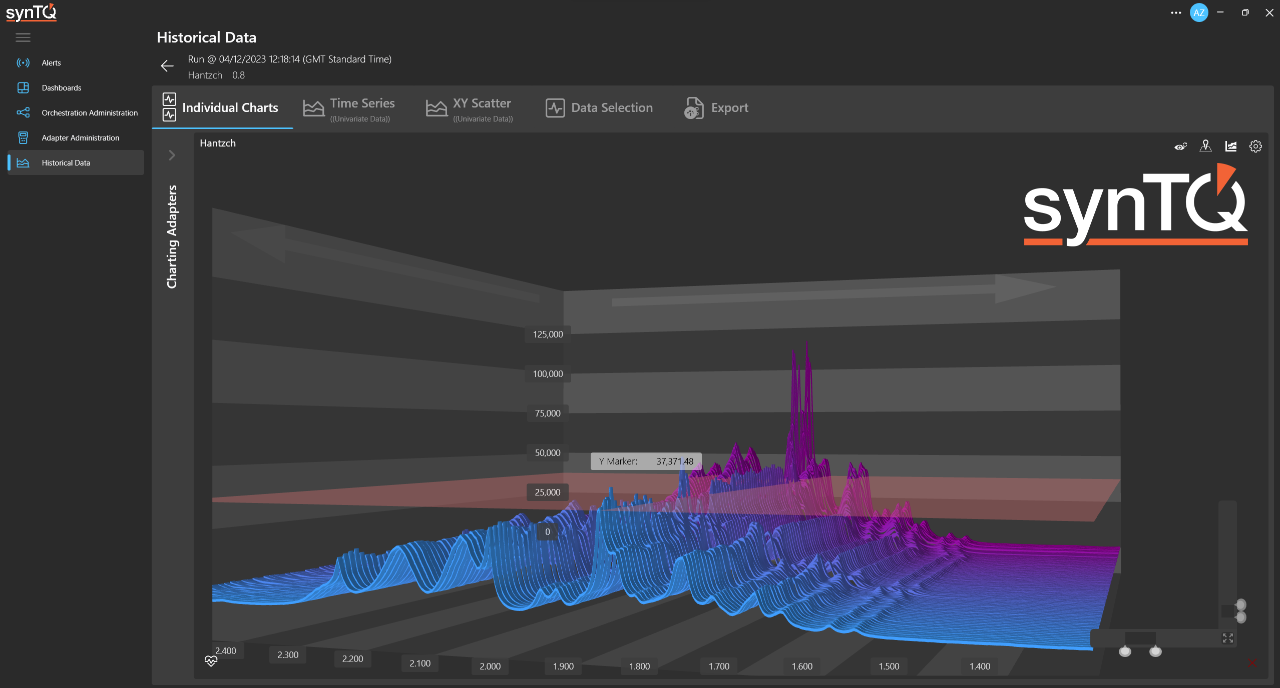Click the fit-to-screen icon near range sliders
The height and width of the screenshot is (688, 1280).
pos(1229,638)
